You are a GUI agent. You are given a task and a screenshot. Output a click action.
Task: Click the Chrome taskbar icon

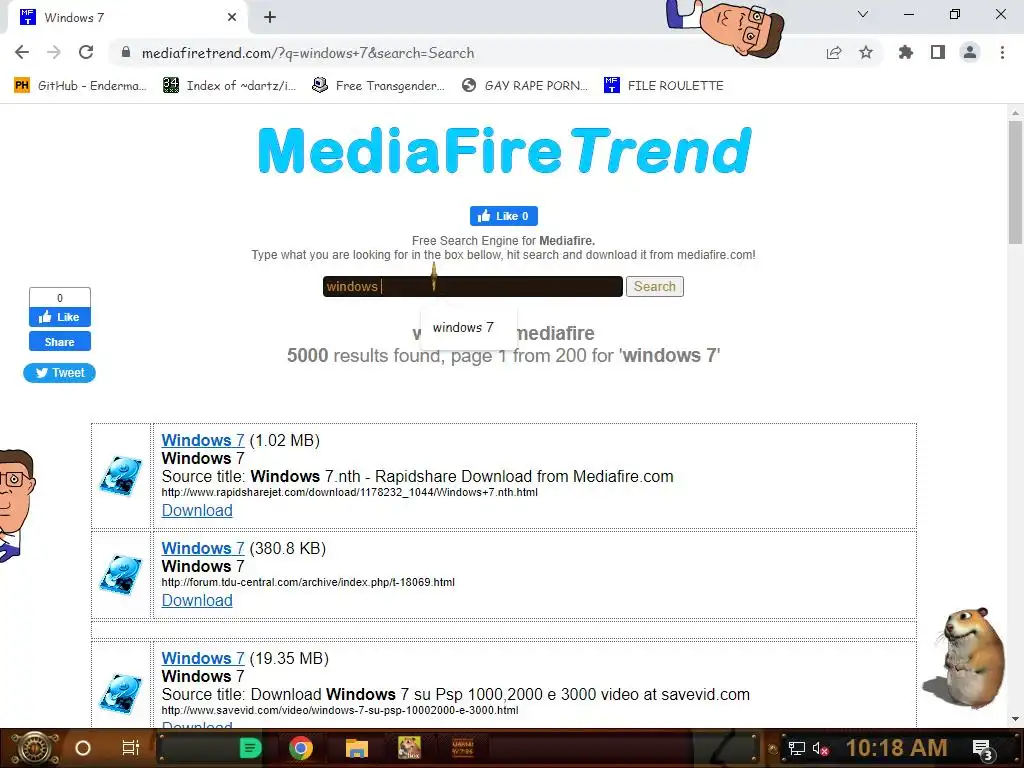coord(300,748)
